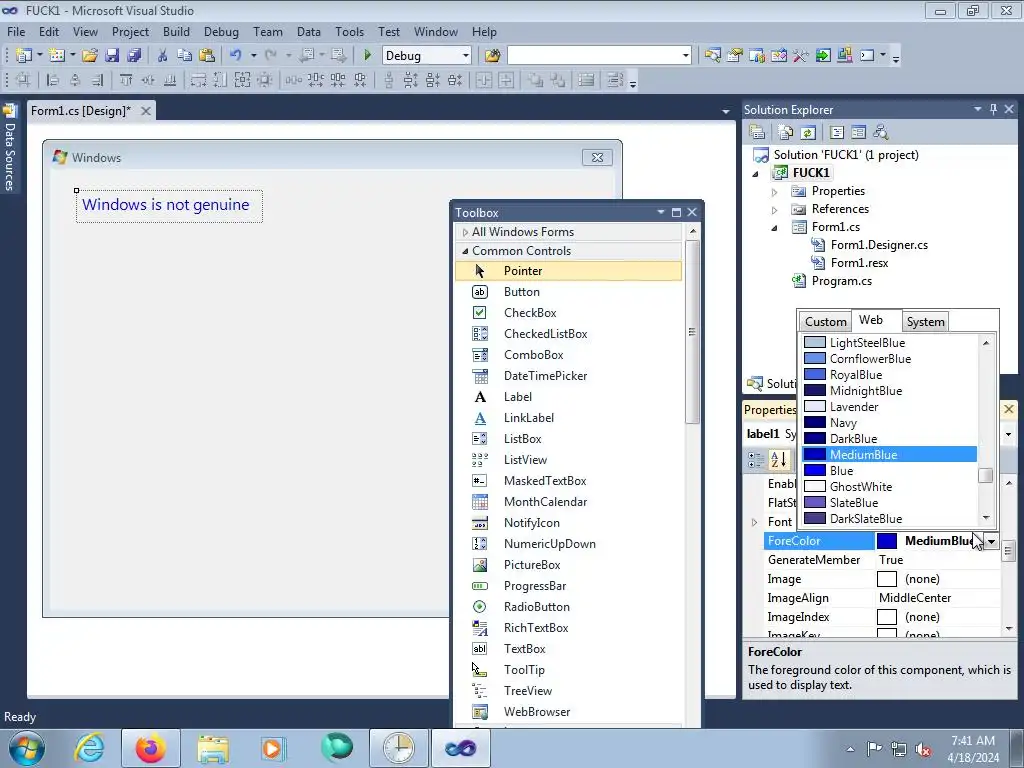The height and width of the screenshot is (768, 1024).
Task: Select Form1.Designer.cs in Solution Explorer
Action: (879, 245)
